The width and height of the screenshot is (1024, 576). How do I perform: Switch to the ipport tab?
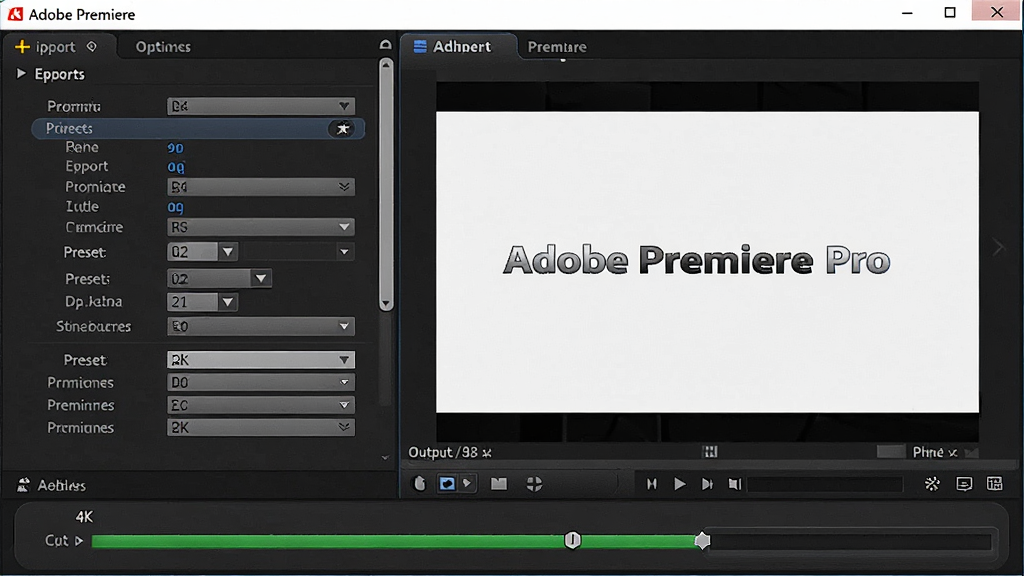click(x=59, y=46)
